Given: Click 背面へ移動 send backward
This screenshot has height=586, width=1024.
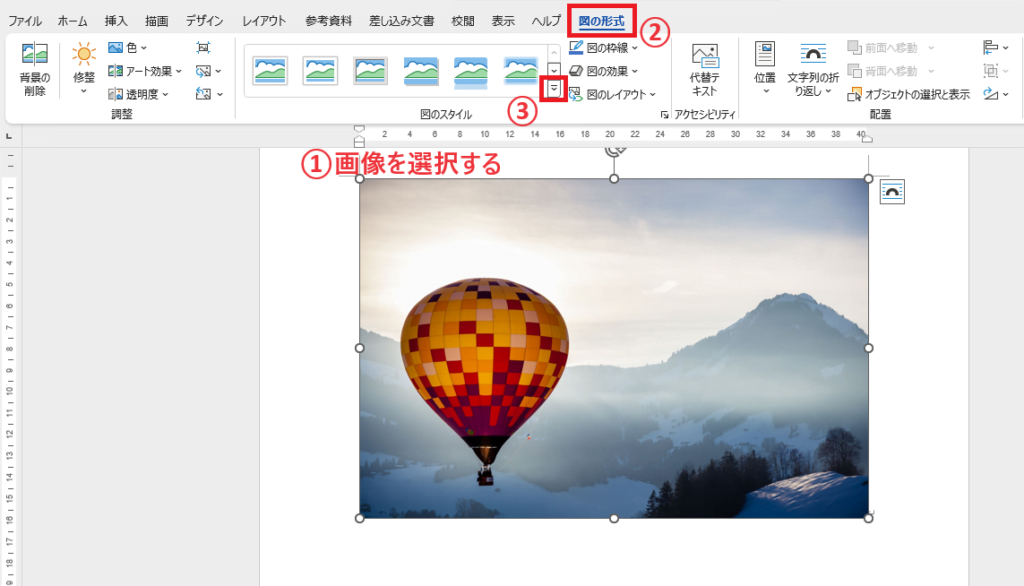Looking at the screenshot, I should pyautogui.click(x=884, y=71).
